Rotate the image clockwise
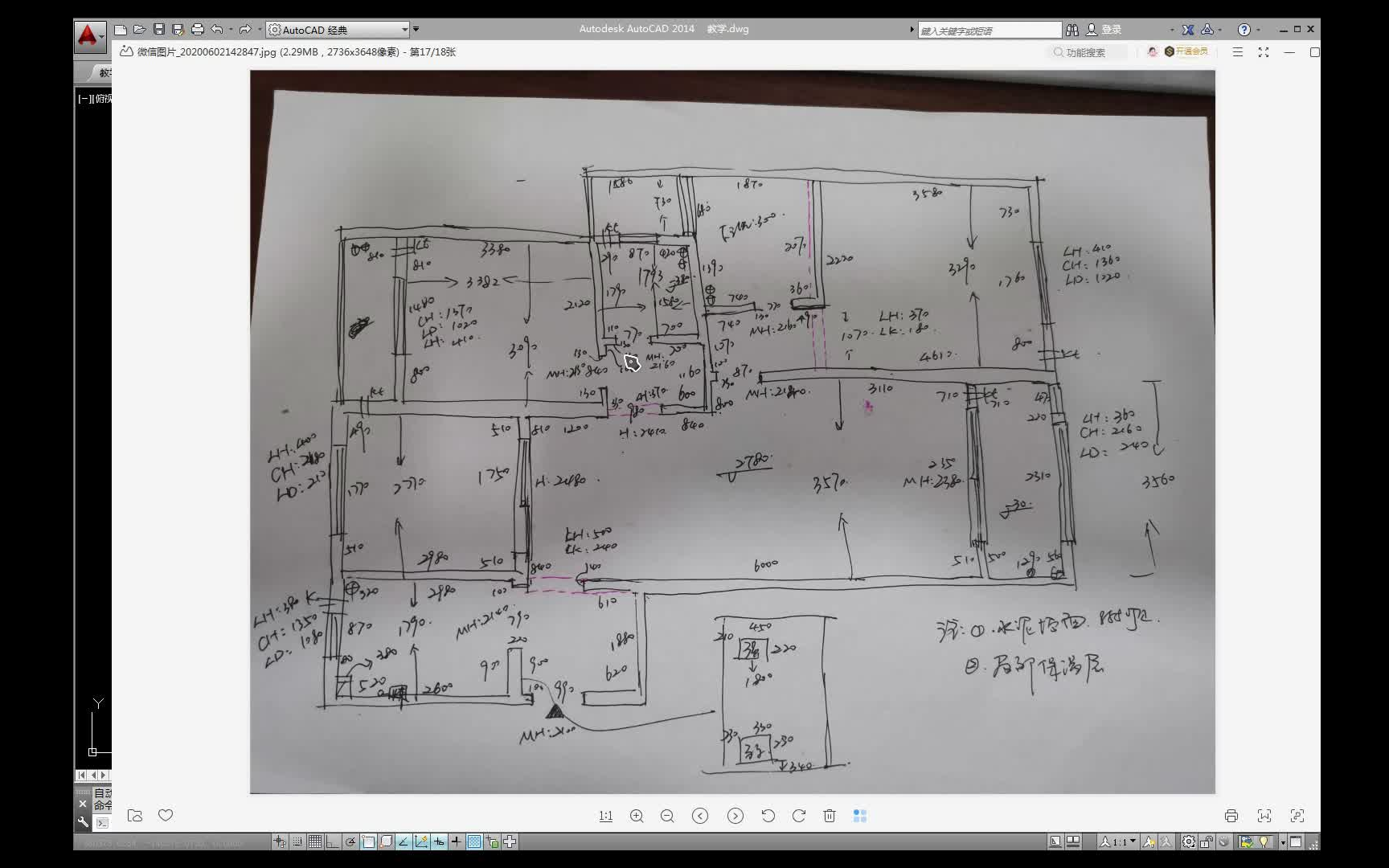This screenshot has height=868, width=1389. pyautogui.click(x=799, y=816)
